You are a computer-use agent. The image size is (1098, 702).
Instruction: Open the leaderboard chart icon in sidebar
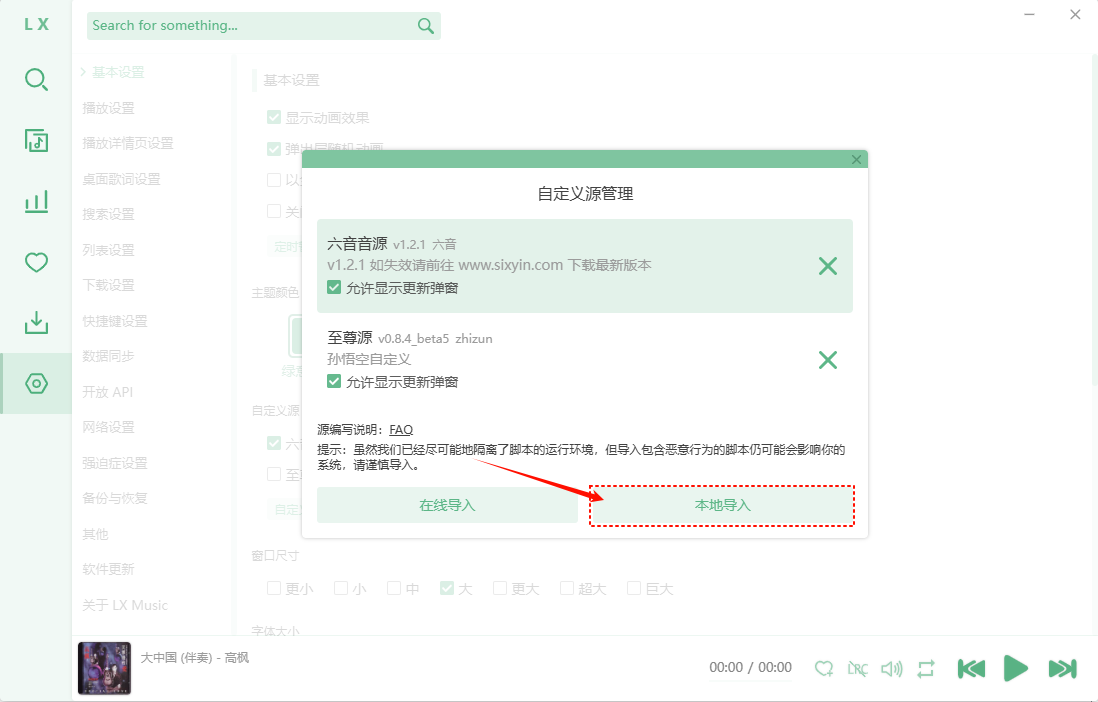point(36,202)
